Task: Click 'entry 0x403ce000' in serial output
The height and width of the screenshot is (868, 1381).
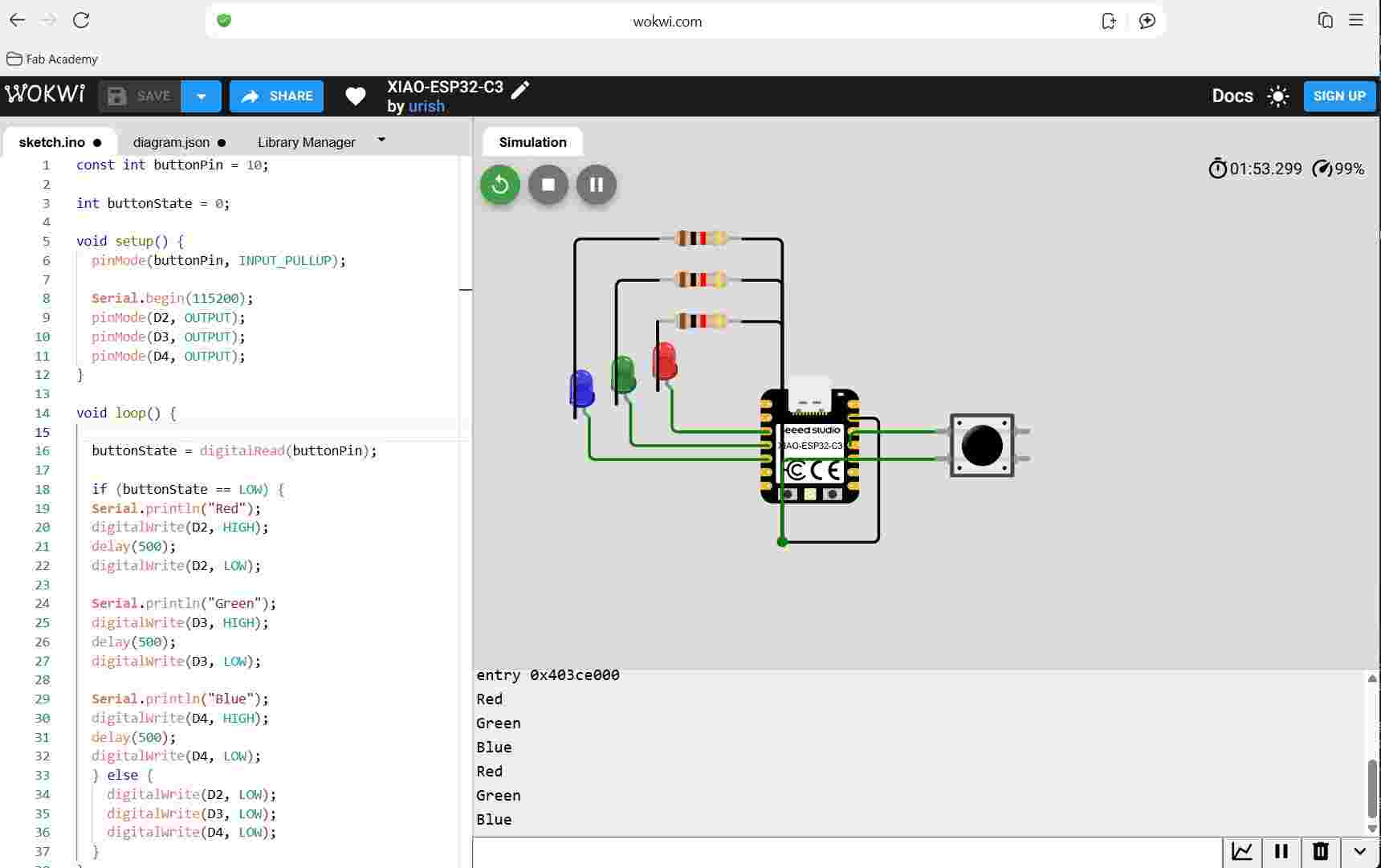Action: click(548, 675)
